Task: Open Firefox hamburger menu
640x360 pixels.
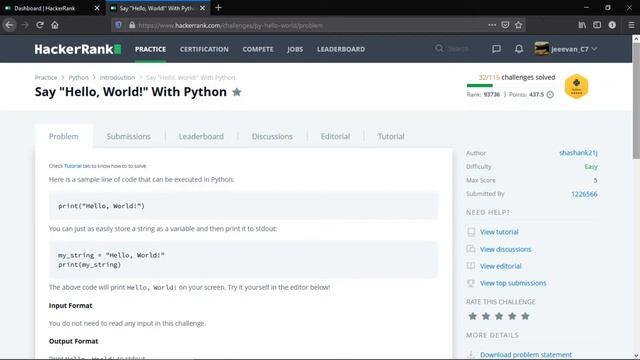Action: click(x=631, y=25)
